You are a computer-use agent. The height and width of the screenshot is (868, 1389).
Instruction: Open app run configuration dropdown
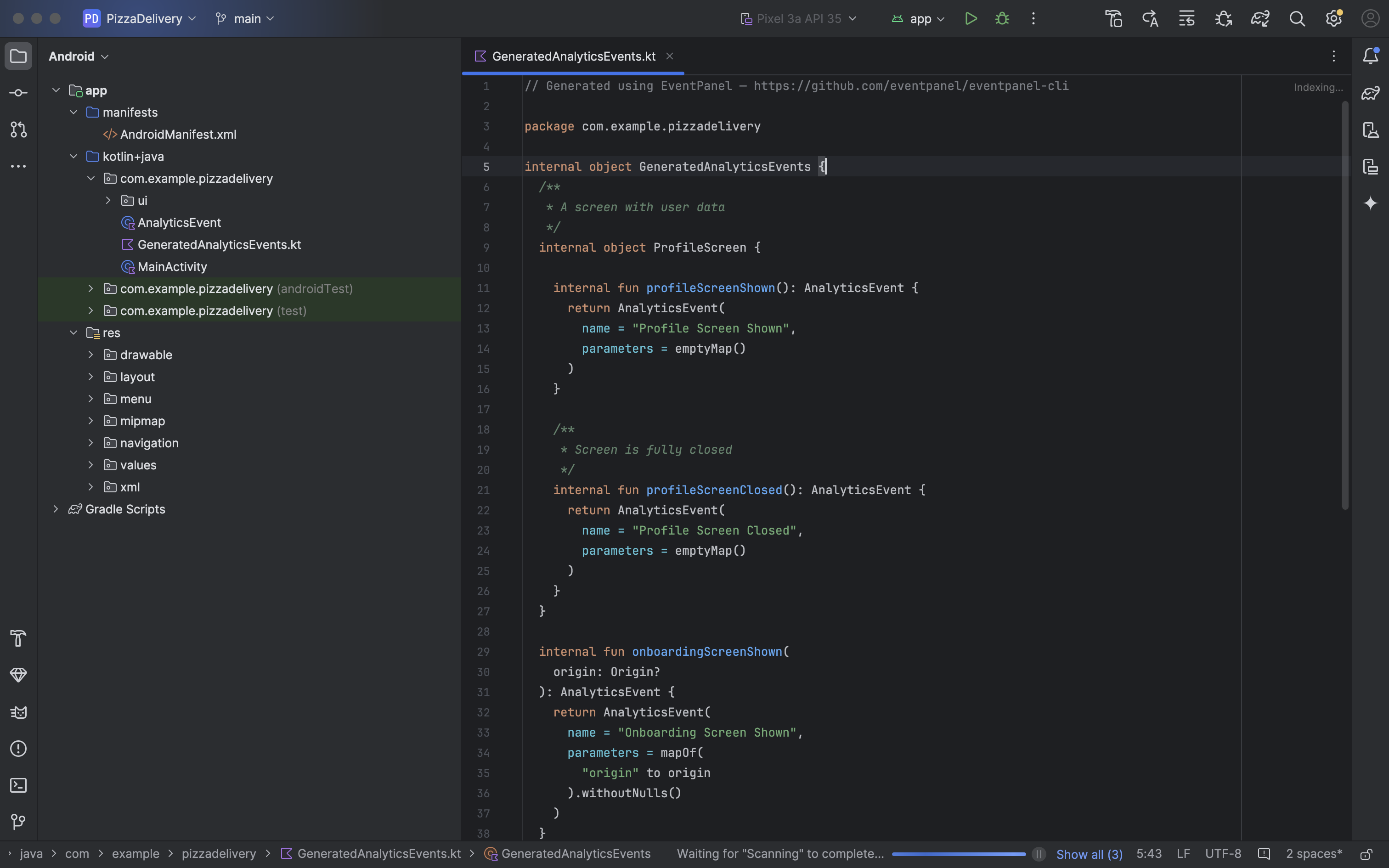[x=918, y=19]
